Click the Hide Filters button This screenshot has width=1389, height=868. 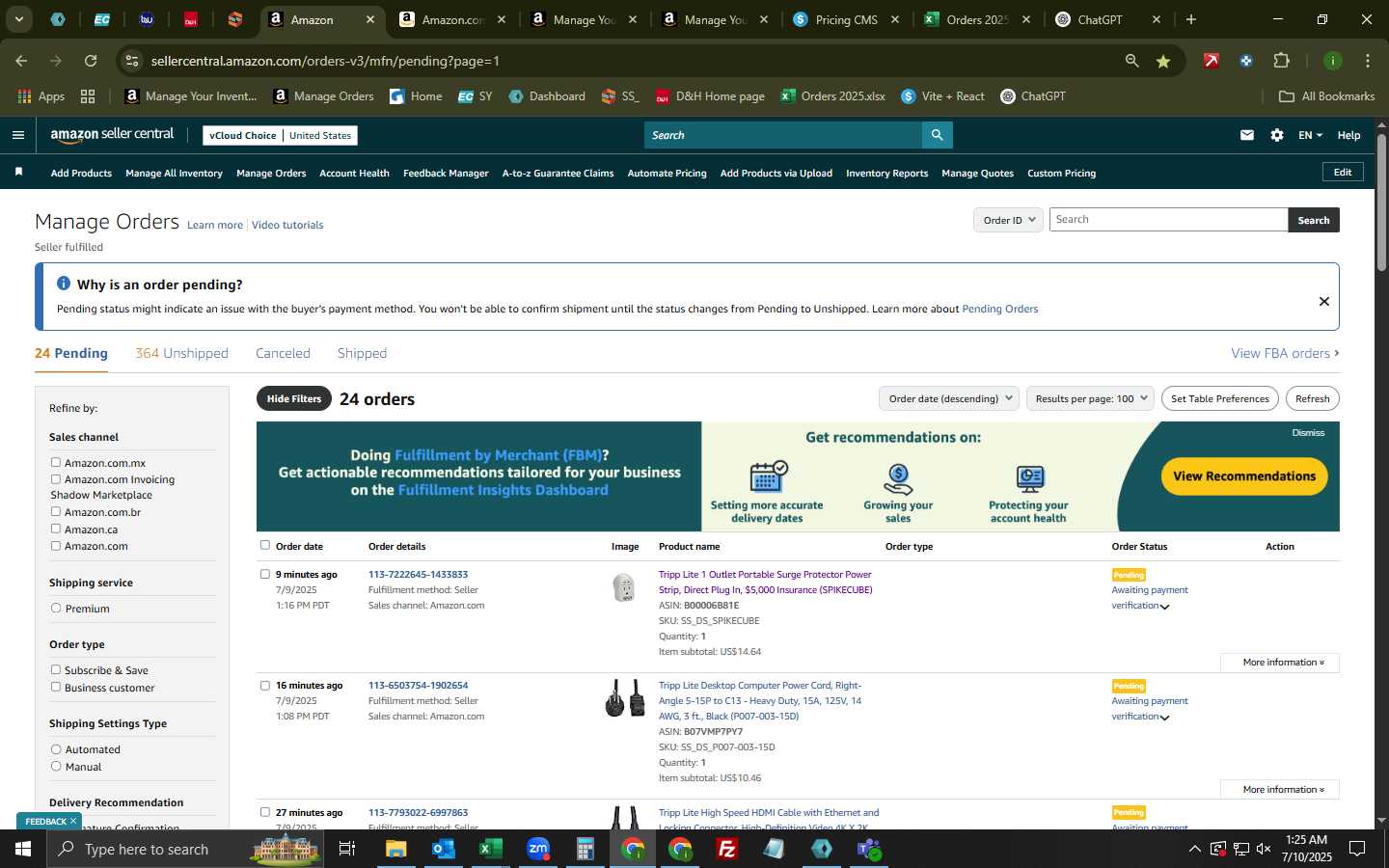pos(294,398)
